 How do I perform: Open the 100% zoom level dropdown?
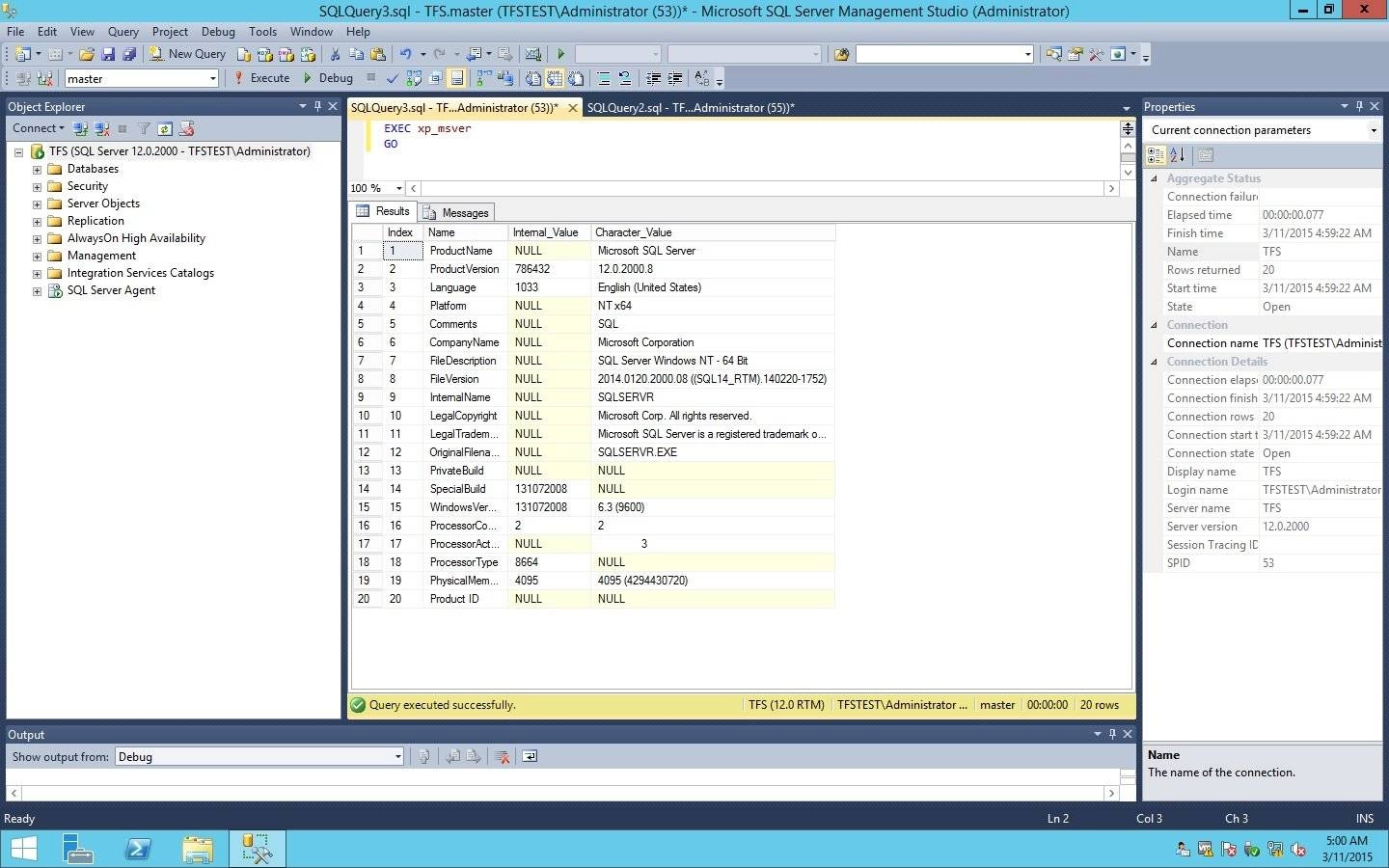pos(399,188)
